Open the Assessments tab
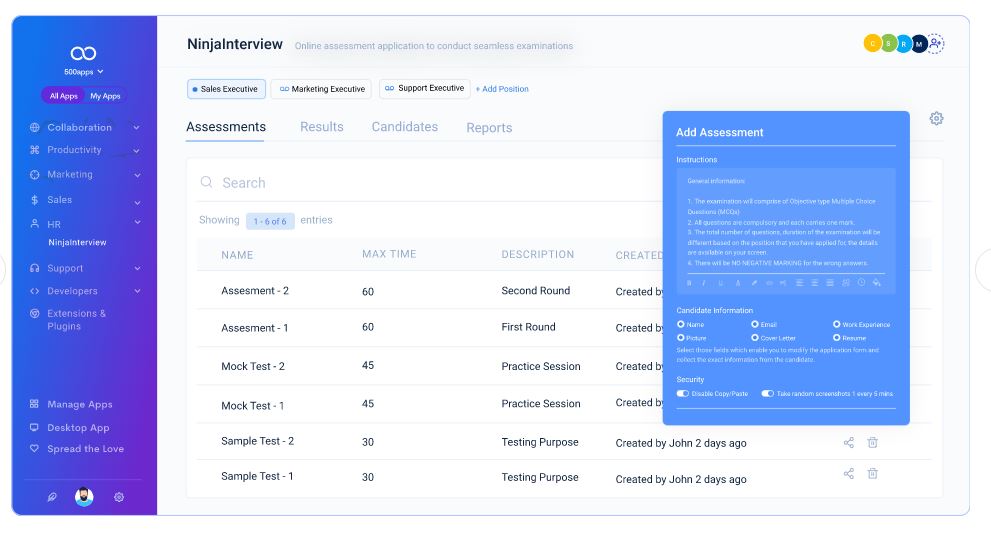Screen dimensions: 991x539 click(x=226, y=127)
